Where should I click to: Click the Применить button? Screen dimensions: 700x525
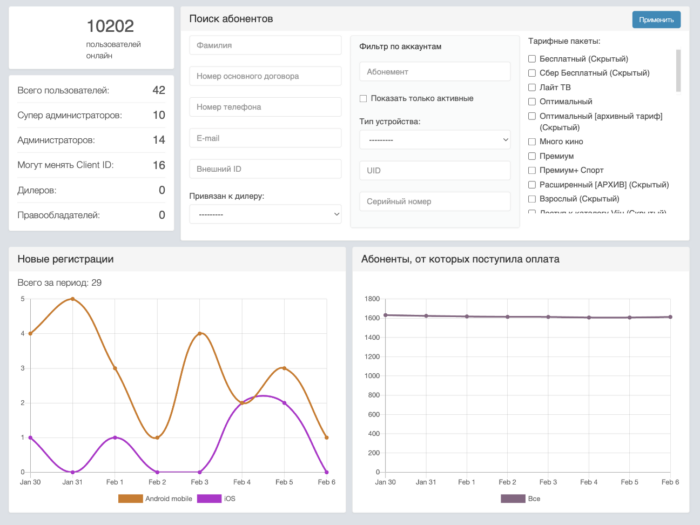[x=656, y=19]
